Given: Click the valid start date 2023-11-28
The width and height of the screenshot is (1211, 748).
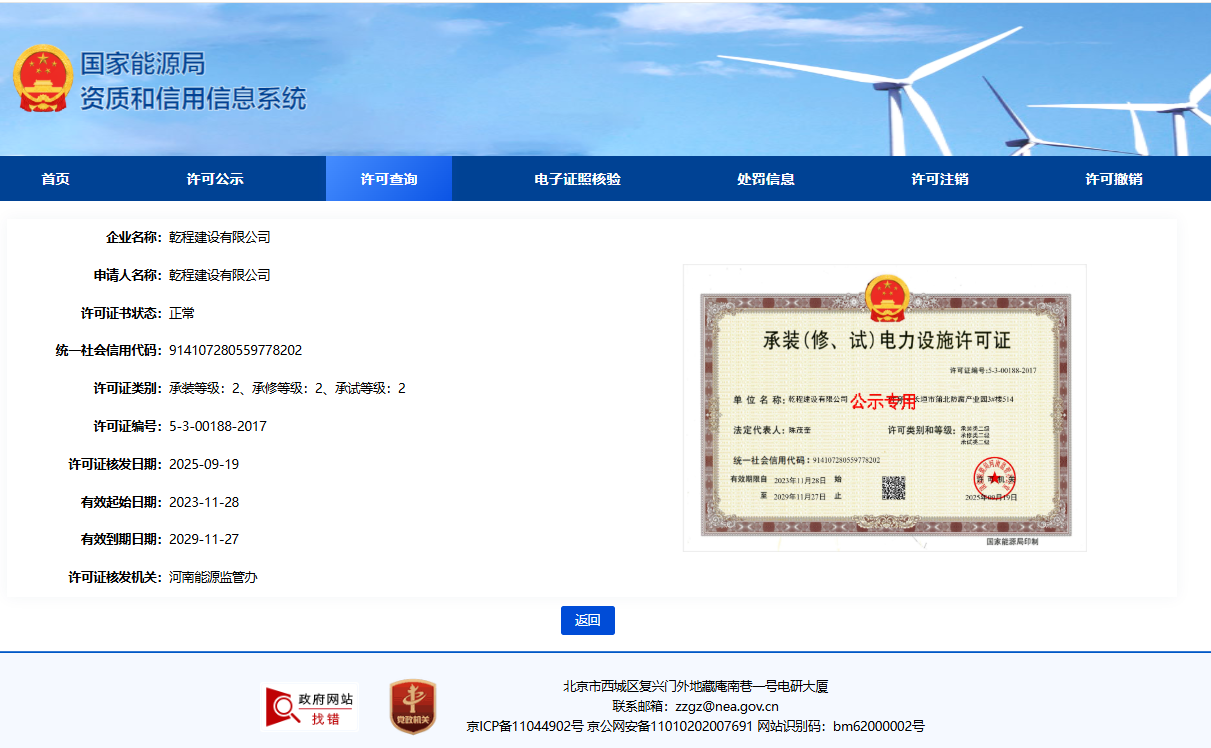Looking at the screenshot, I should [204, 502].
